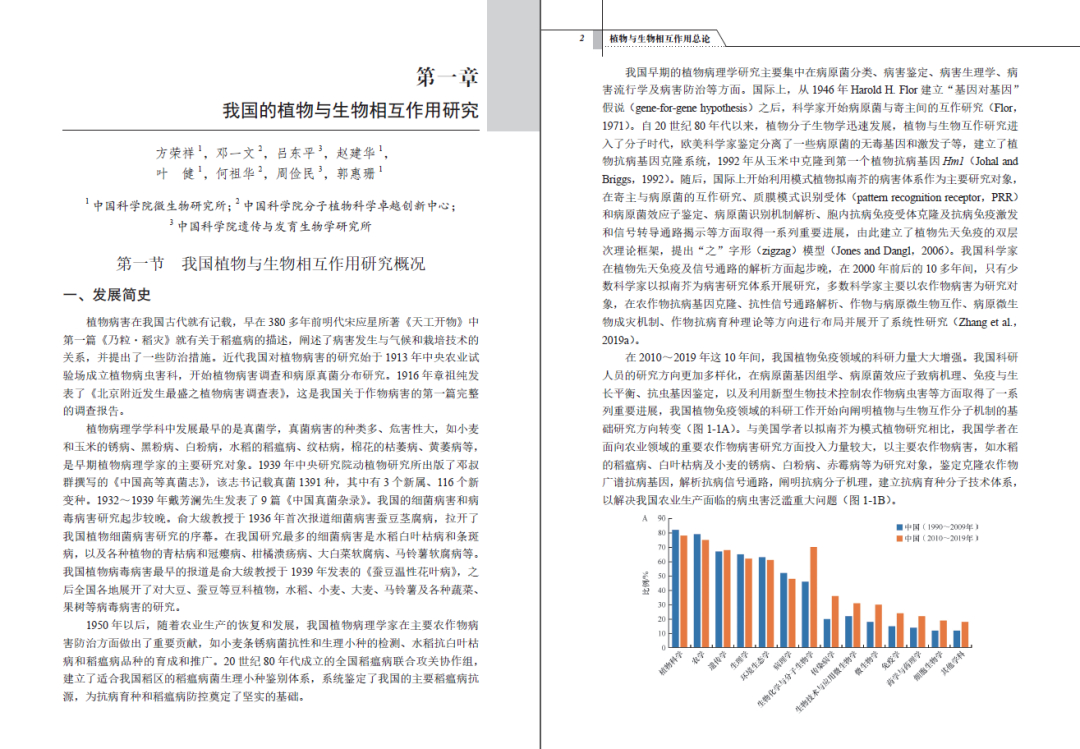Click section heading "第一节 我国植物与生物相互作用研究概况"
This screenshot has width=1080, height=749.
pyautogui.click(x=271, y=264)
